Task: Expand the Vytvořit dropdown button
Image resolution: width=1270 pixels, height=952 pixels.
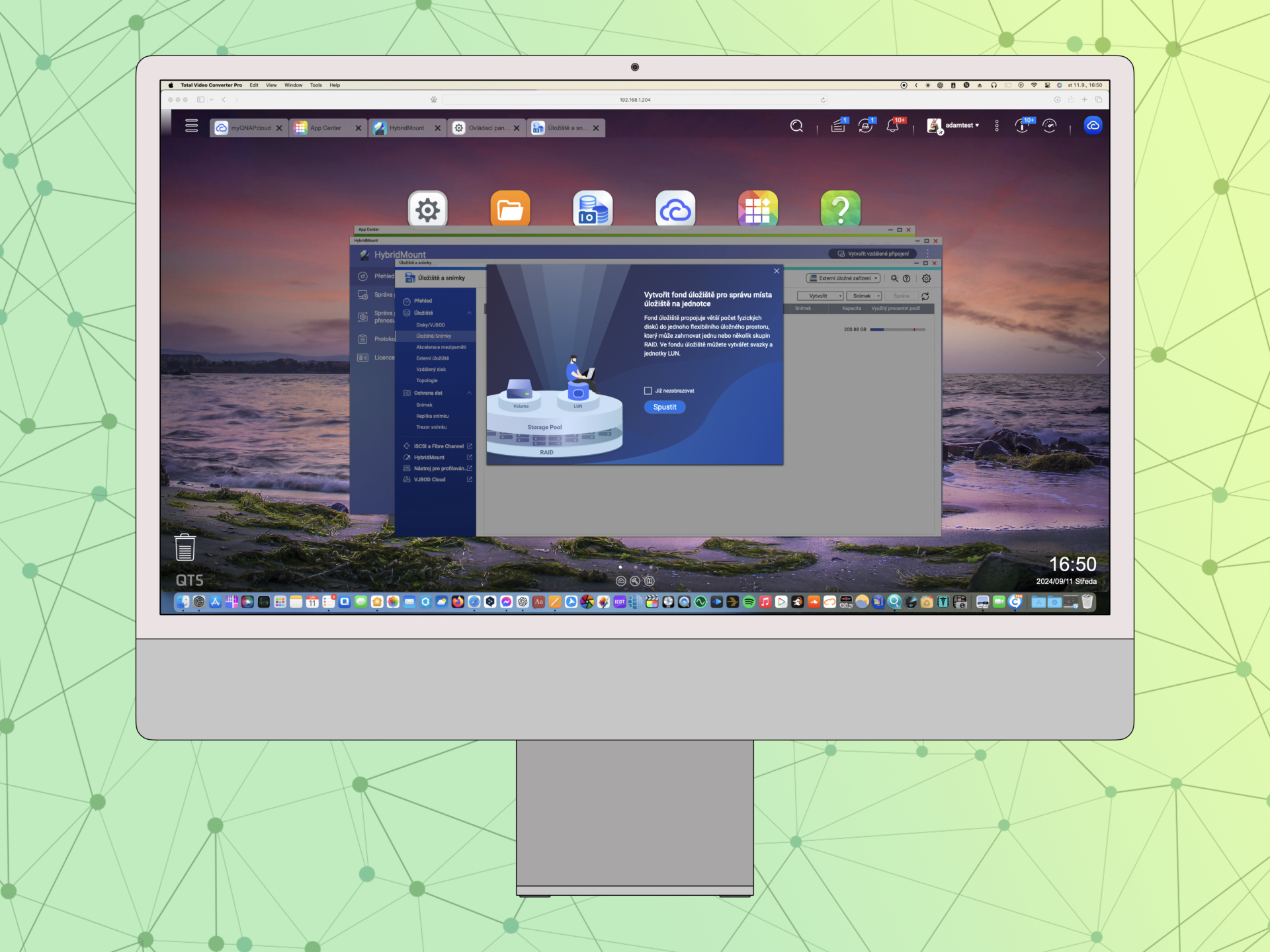Action: (820, 296)
